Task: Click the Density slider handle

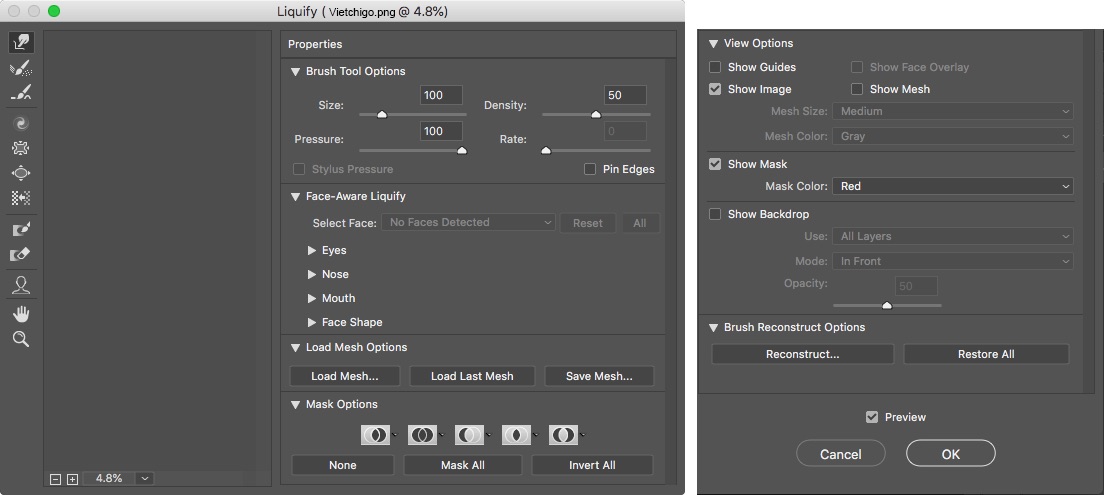Action: point(596,114)
